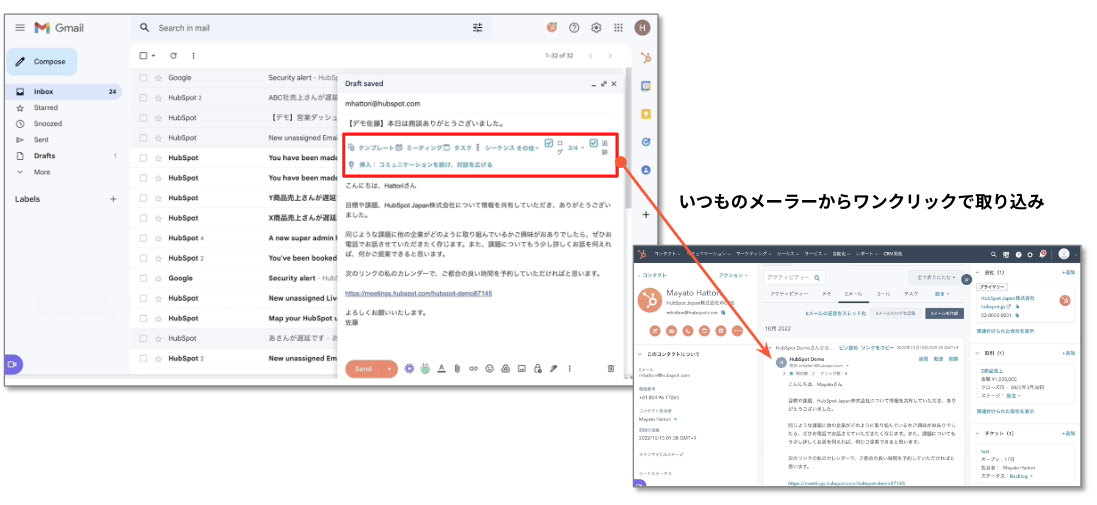Open the 3/4 log count dropdown
Screen dimensions: 1097x505
tap(576, 148)
